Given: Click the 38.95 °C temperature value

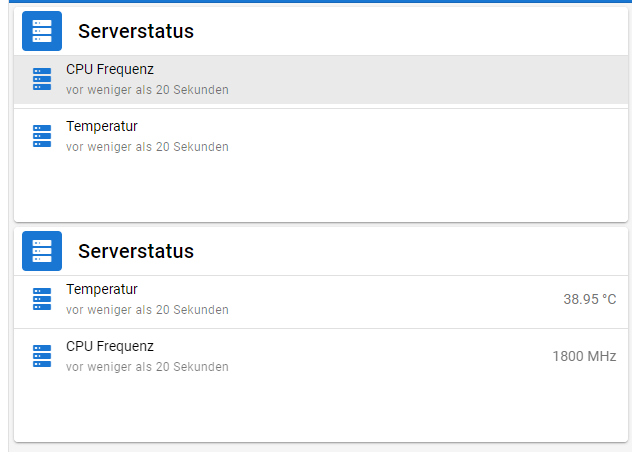Looking at the screenshot, I should (589, 299).
